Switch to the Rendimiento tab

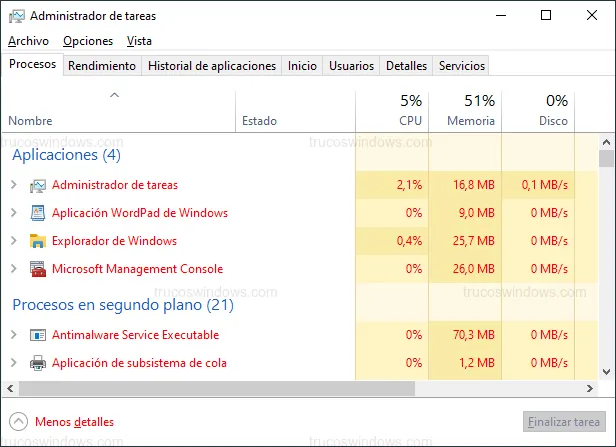coord(103,66)
